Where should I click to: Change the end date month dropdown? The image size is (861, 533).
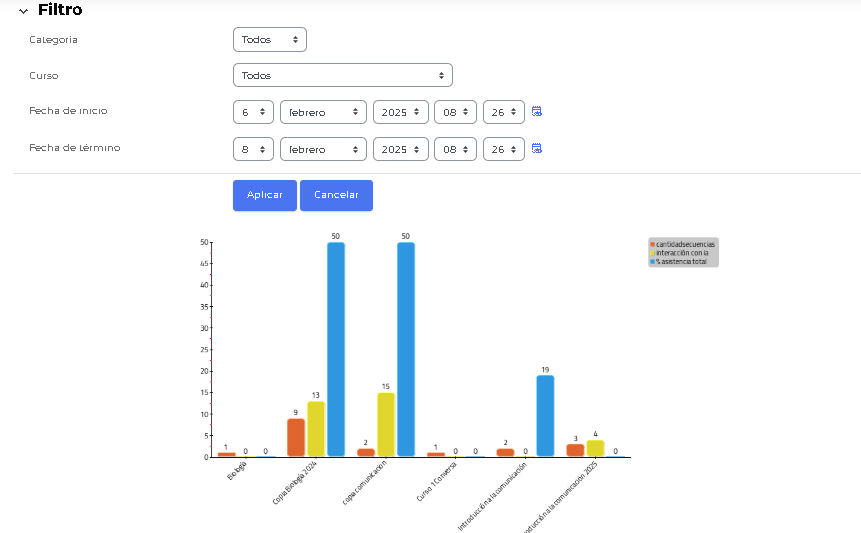(323, 149)
